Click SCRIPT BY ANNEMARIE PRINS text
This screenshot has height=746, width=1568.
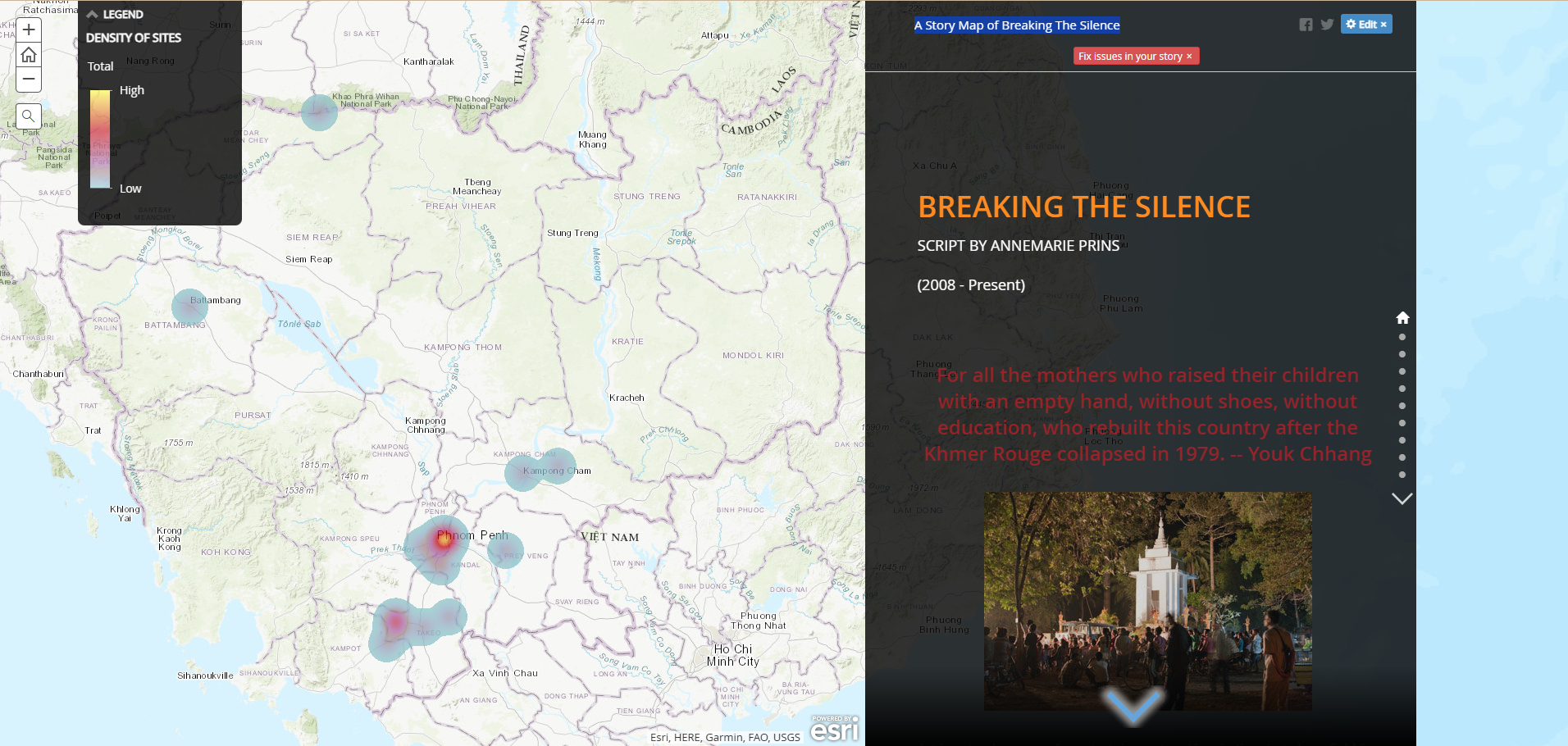(x=1018, y=246)
